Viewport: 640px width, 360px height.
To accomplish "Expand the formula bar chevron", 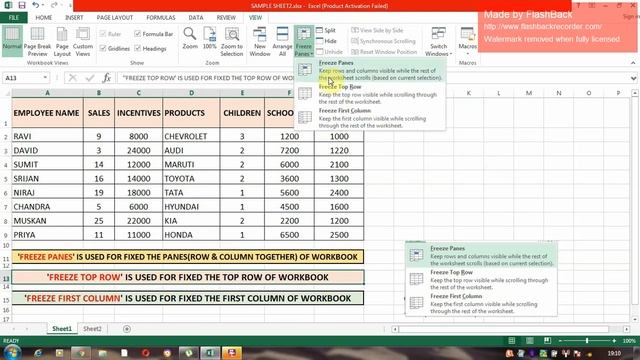I will (633, 78).
